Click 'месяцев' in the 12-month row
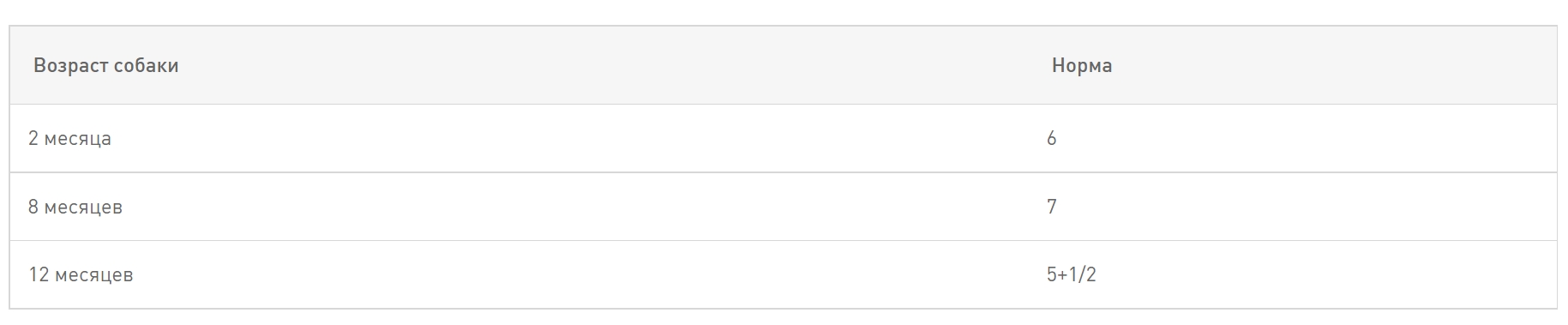Screen dimensions: 1568x325 tap(94, 275)
